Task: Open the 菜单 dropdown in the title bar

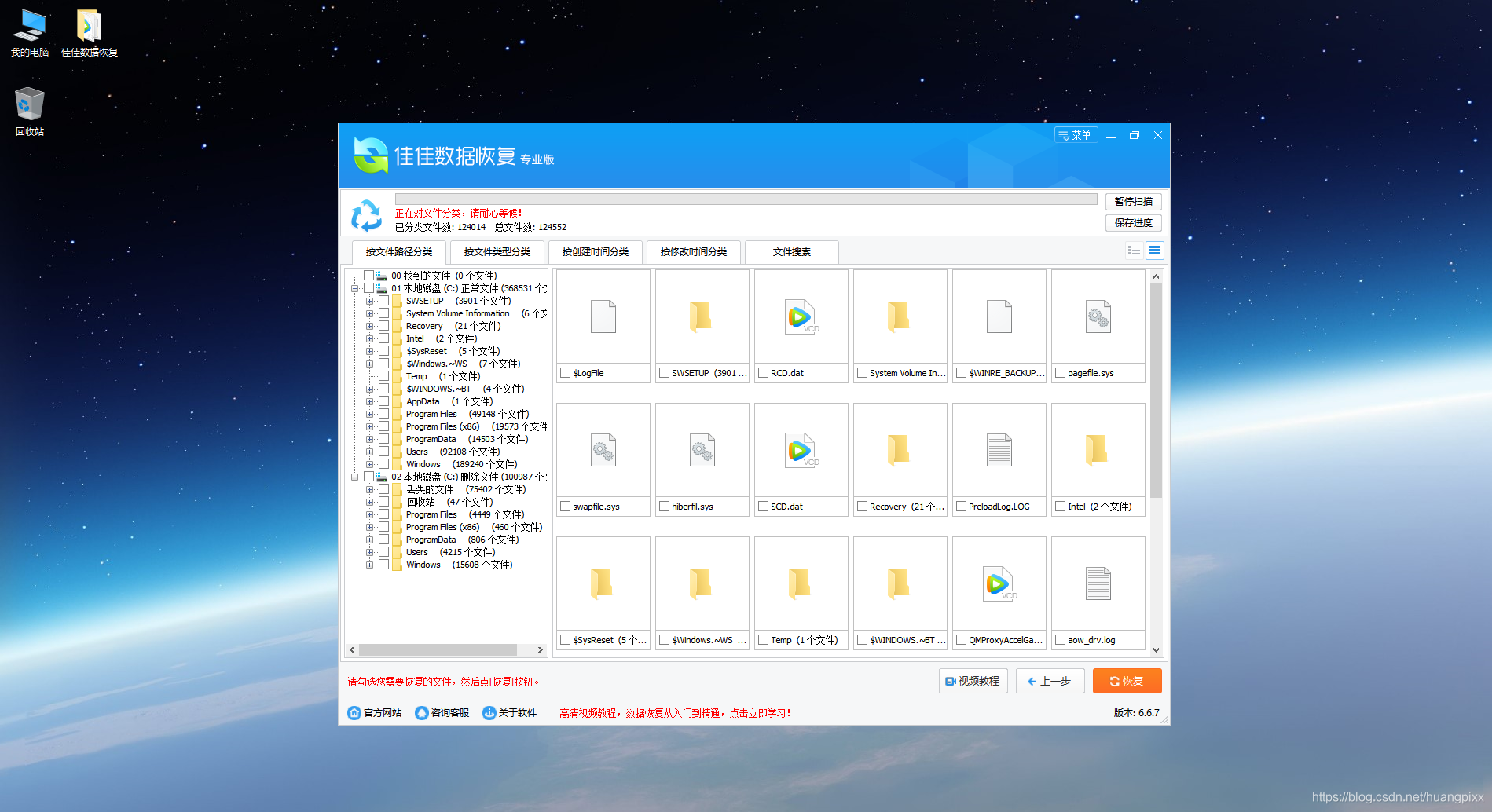Action: click(x=1075, y=134)
